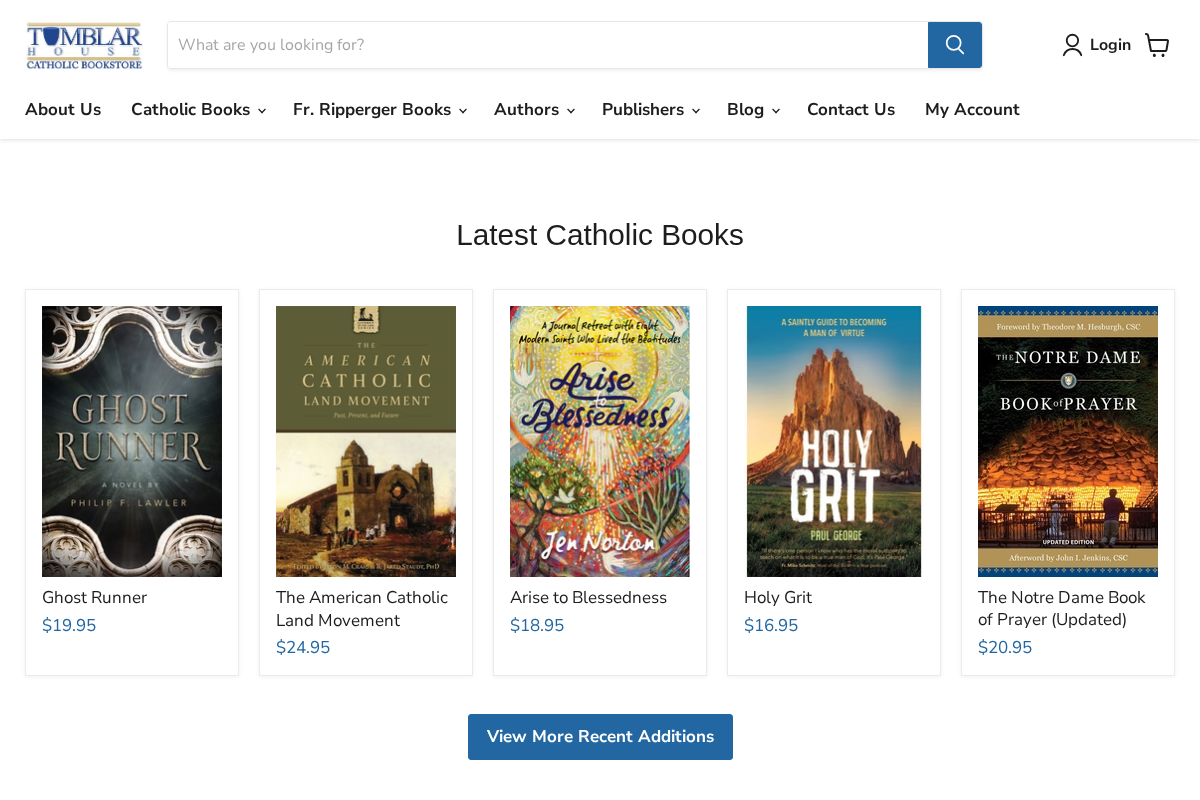
Task: Click the View More Recent Additions button
Action: 600,737
